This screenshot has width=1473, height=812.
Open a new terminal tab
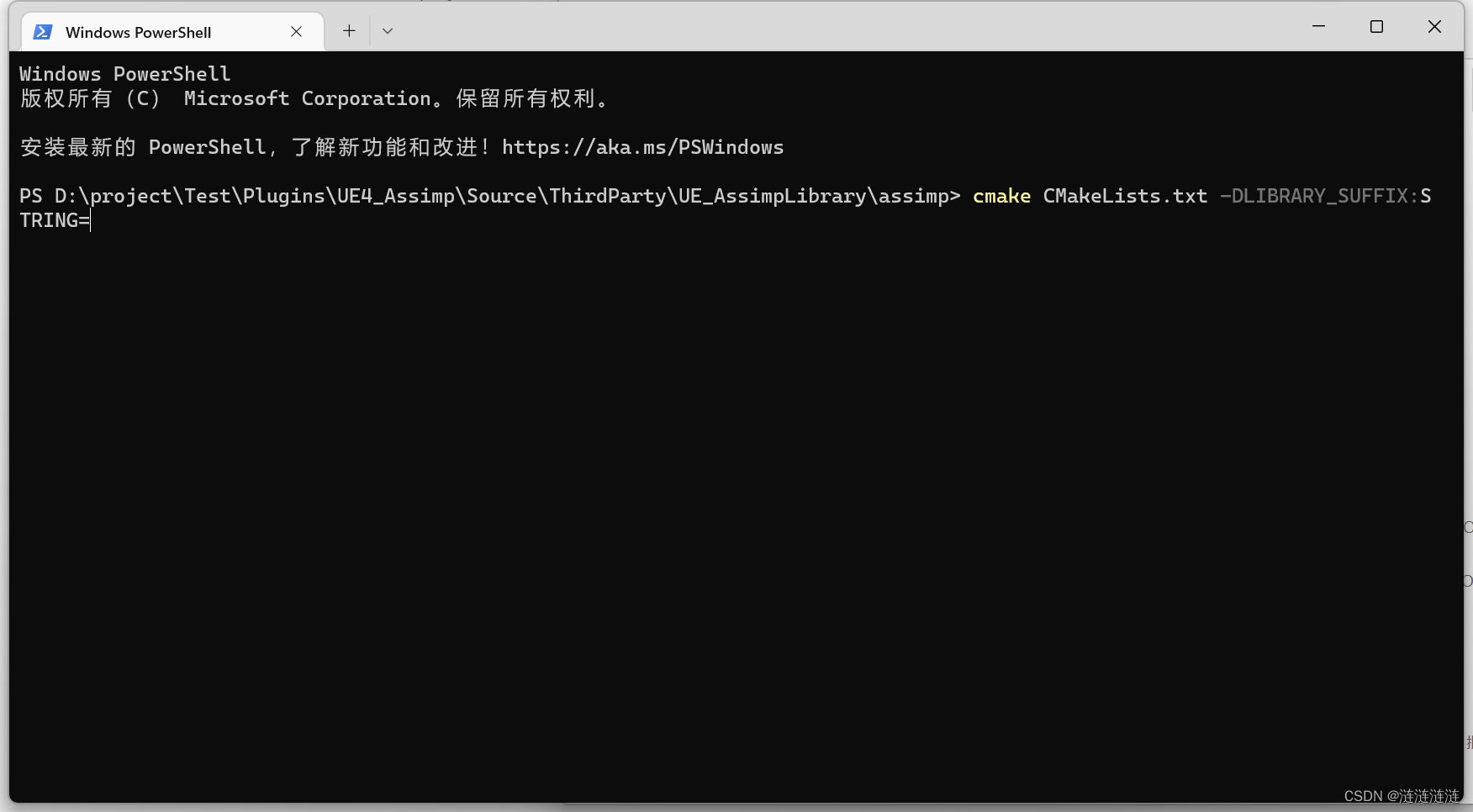pos(349,31)
